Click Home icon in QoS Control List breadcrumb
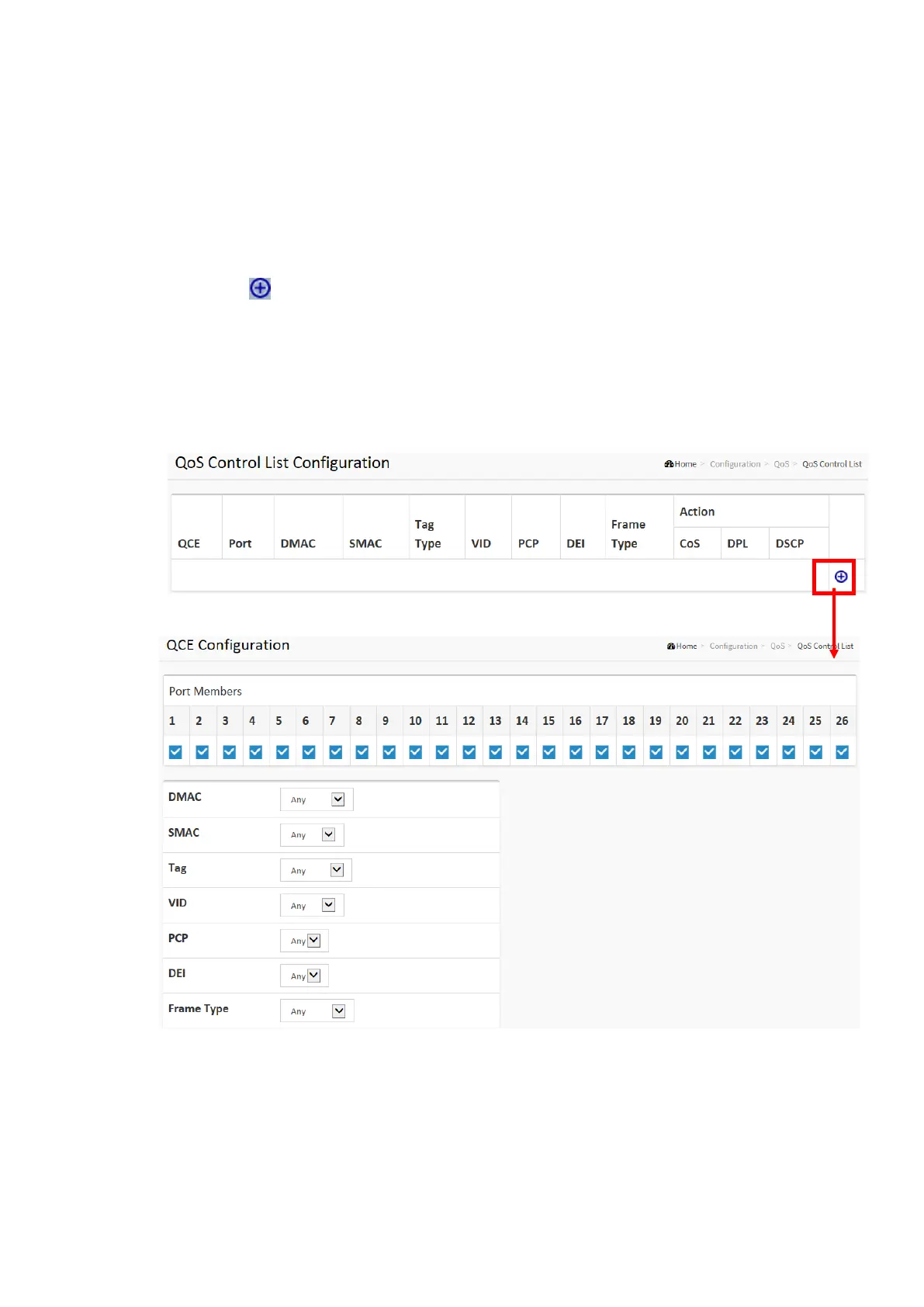The image size is (924, 1307). click(x=669, y=464)
